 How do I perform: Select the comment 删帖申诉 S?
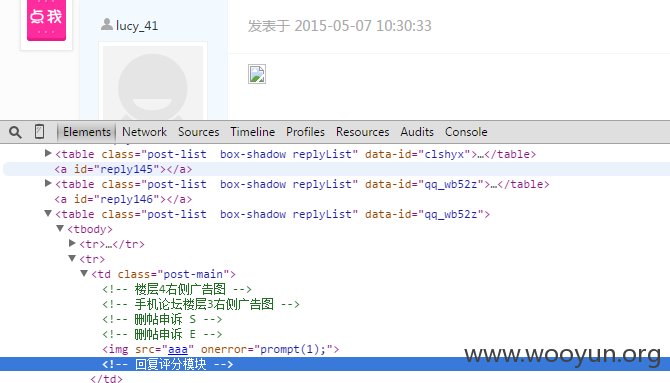[x=162, y=319]
